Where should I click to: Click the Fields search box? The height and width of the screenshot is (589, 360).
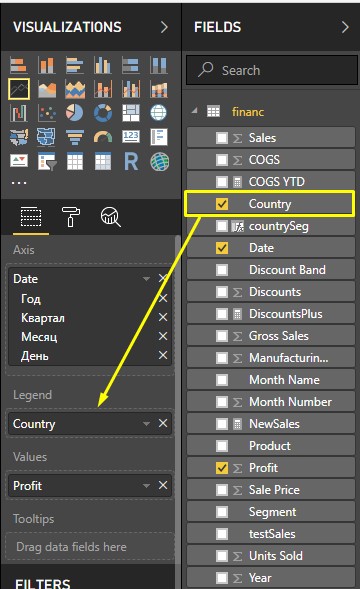click(x=272, y=70)
